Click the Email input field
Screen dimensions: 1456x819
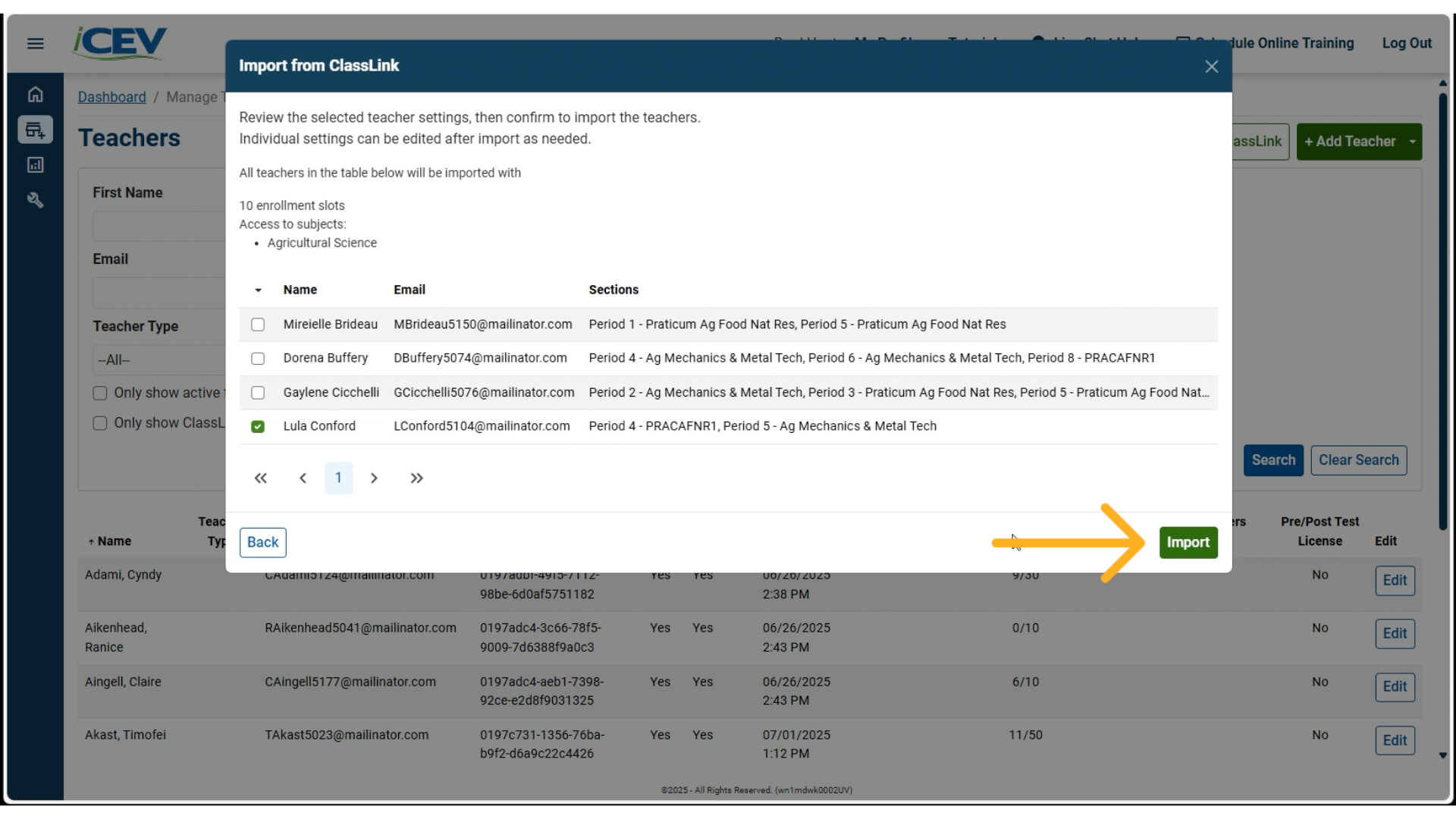pyautogui.click(x=159, y=293)
